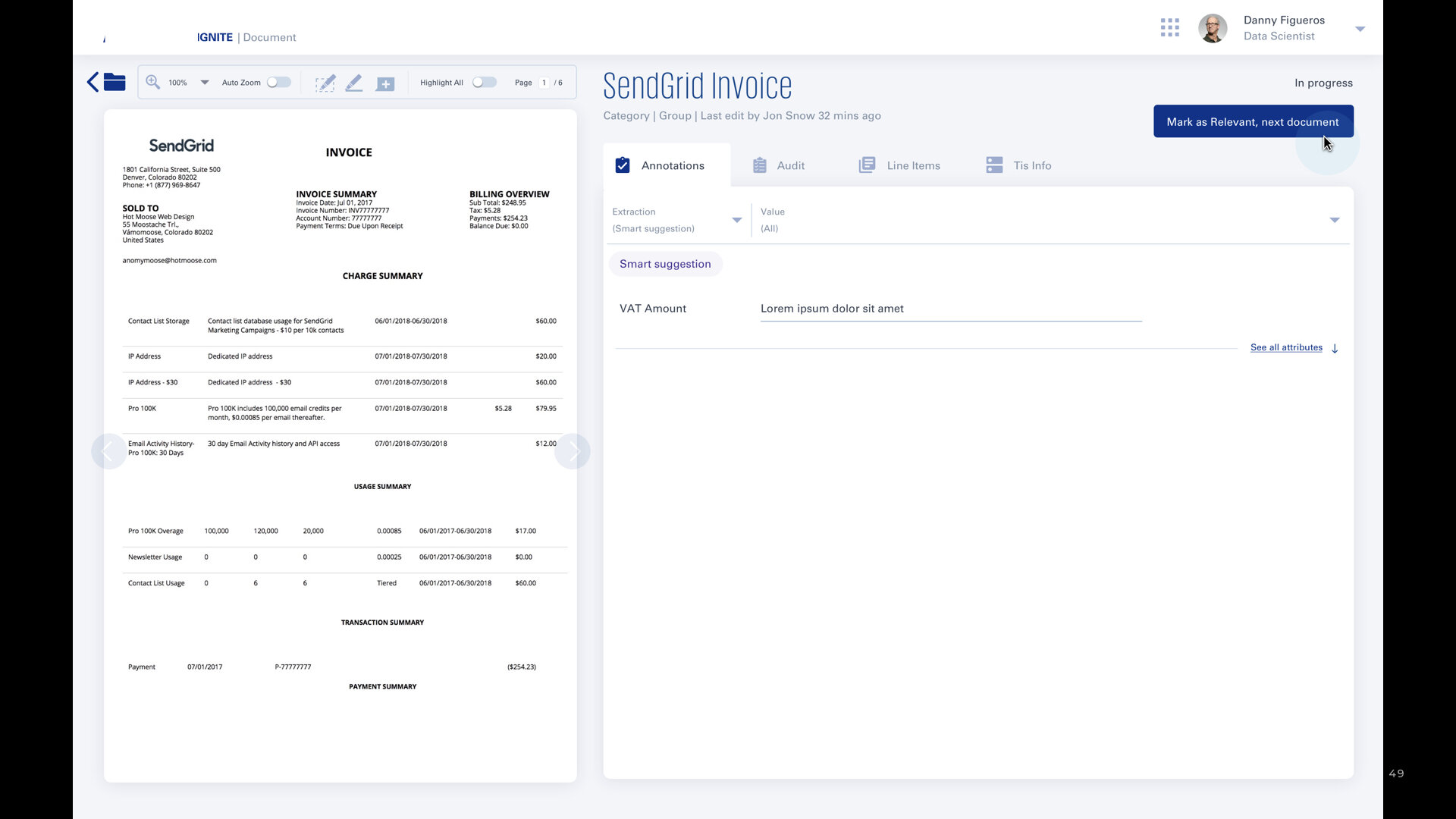Click the Annotations checkmark icon
1456x819 pixels.
click(x=623, y=165)
